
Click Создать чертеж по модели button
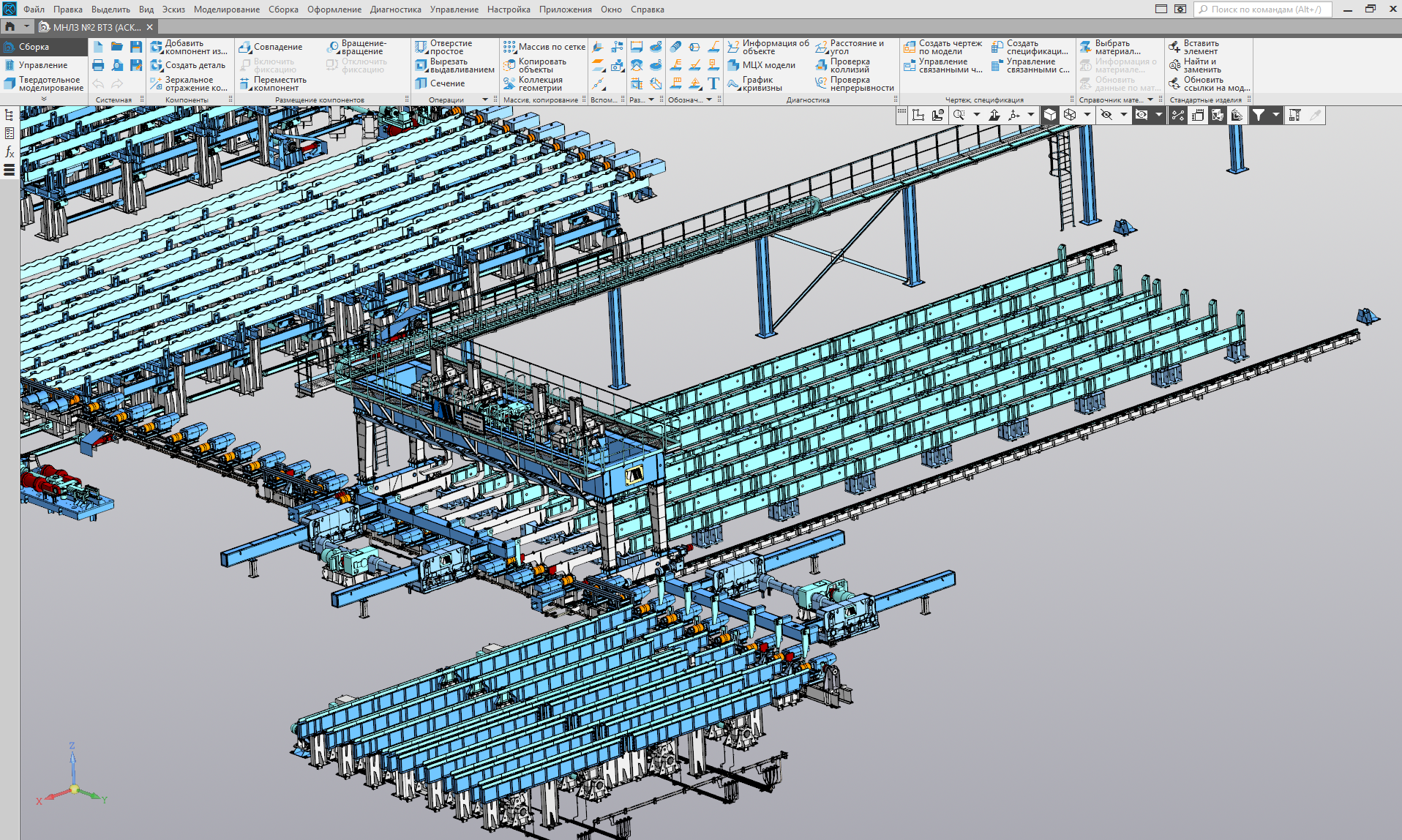pyautogui.click(x=942, y=47)
